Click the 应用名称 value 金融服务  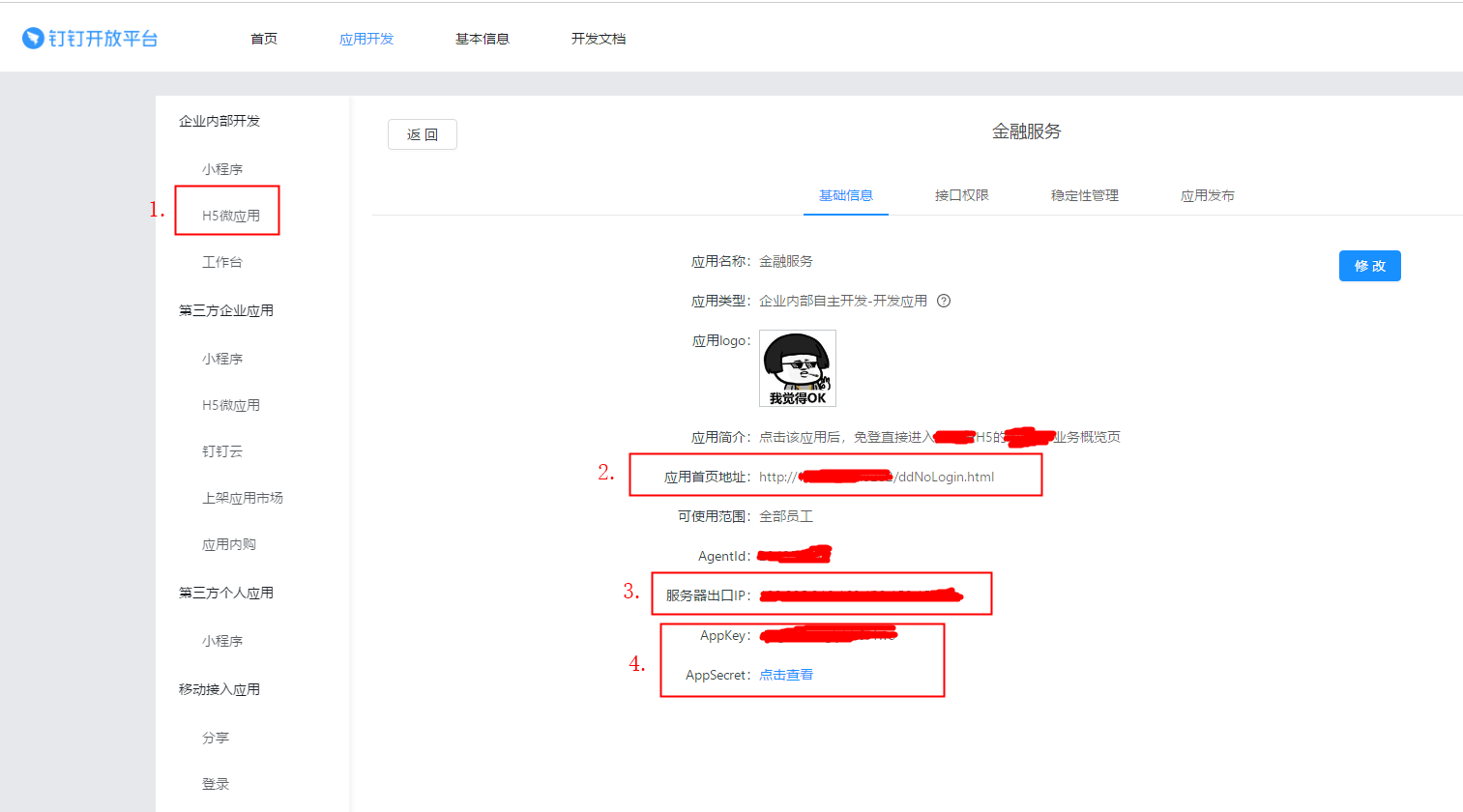(786, 261)
